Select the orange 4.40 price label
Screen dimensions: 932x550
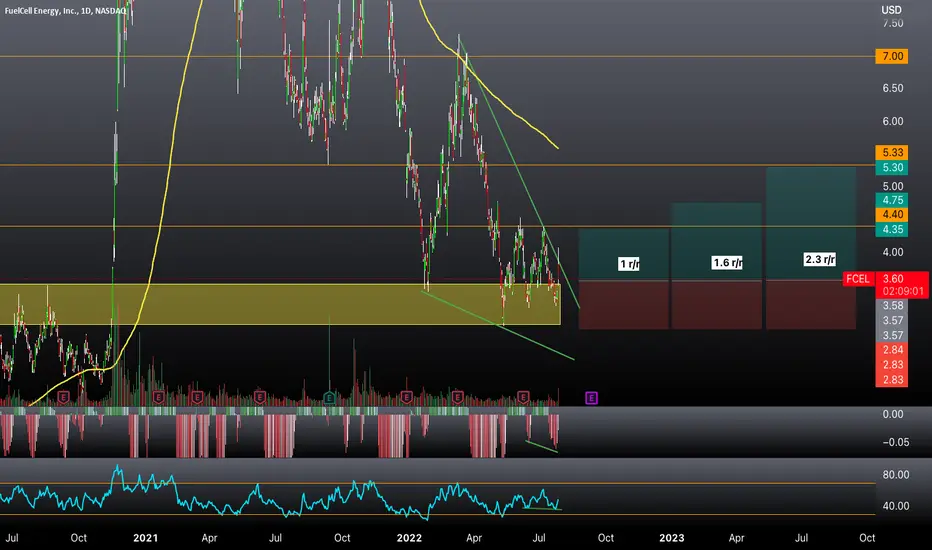(x=892, y=215)
